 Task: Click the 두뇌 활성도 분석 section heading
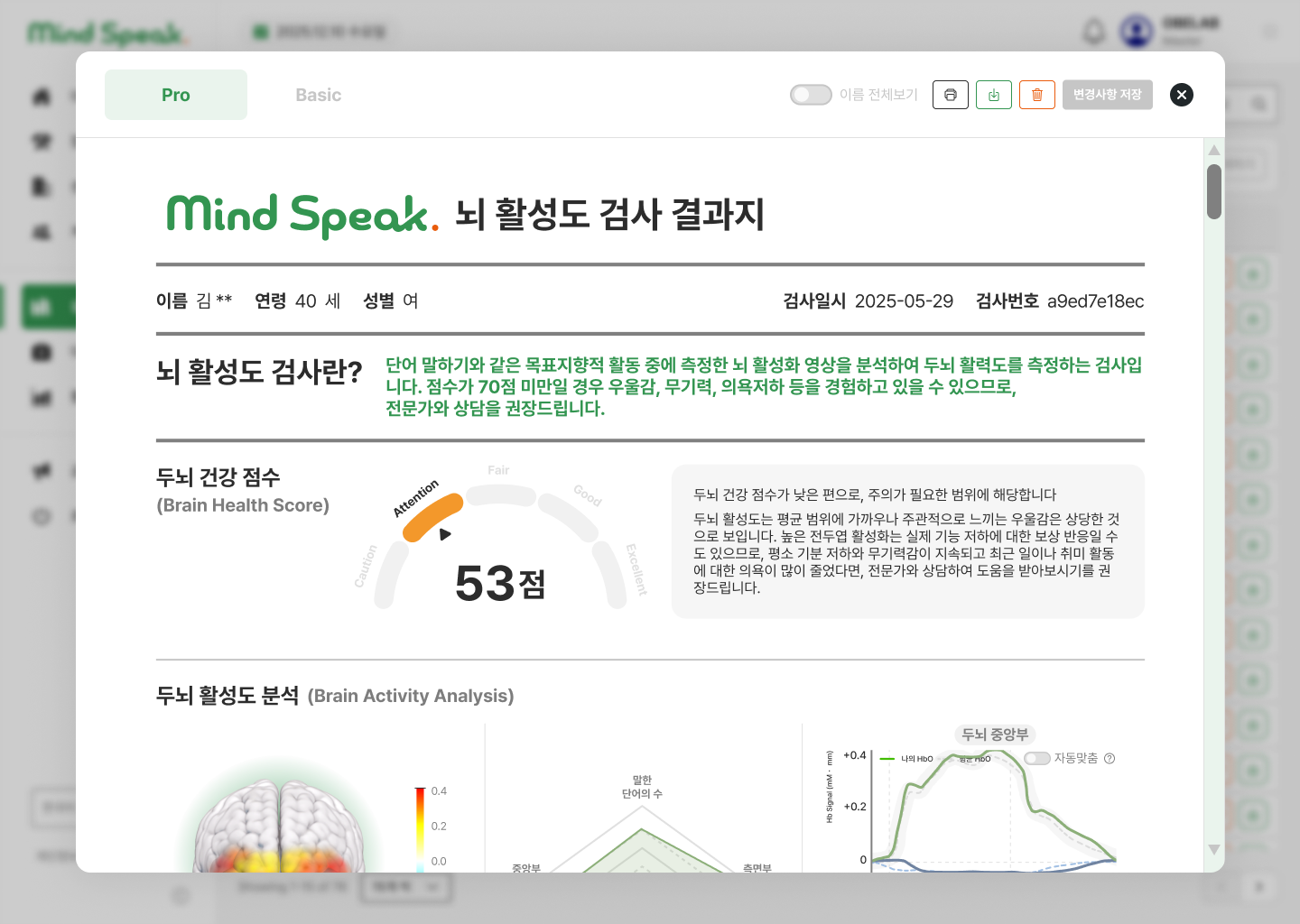coord(227,696)
